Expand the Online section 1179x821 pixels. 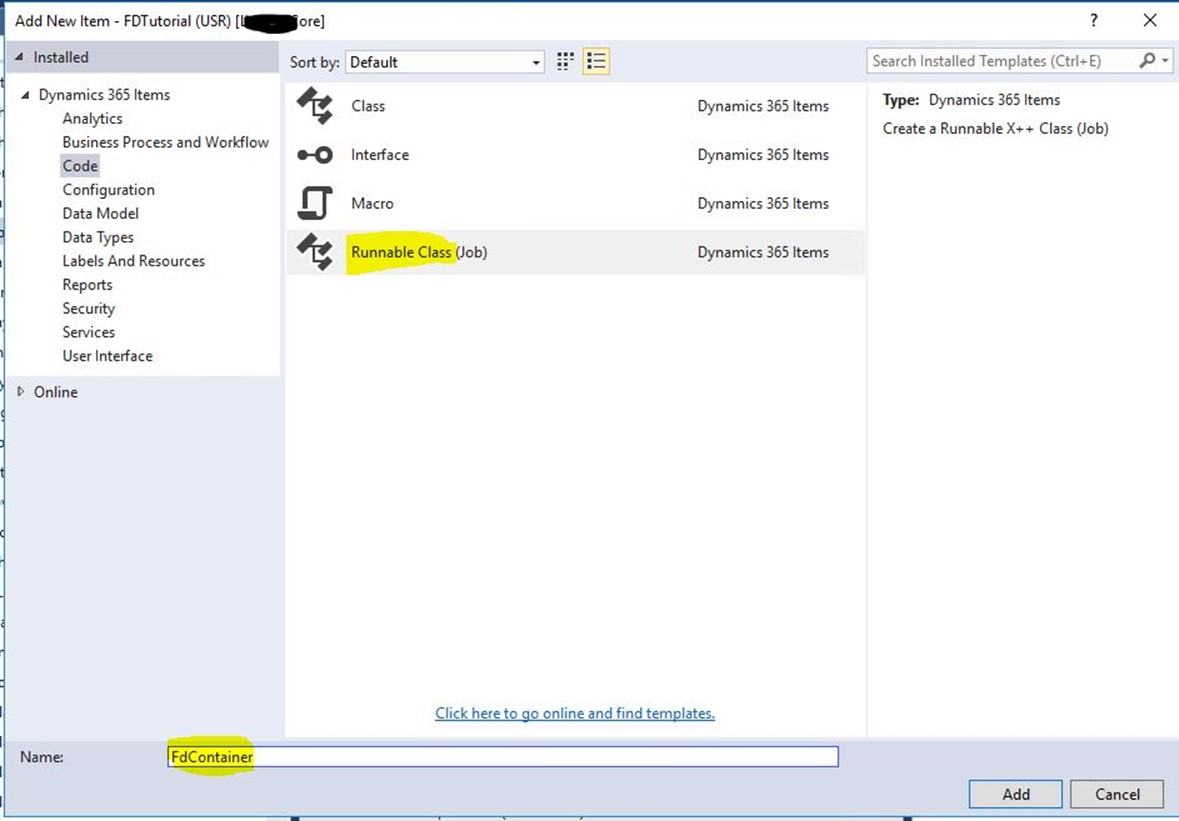coord(20,392)
